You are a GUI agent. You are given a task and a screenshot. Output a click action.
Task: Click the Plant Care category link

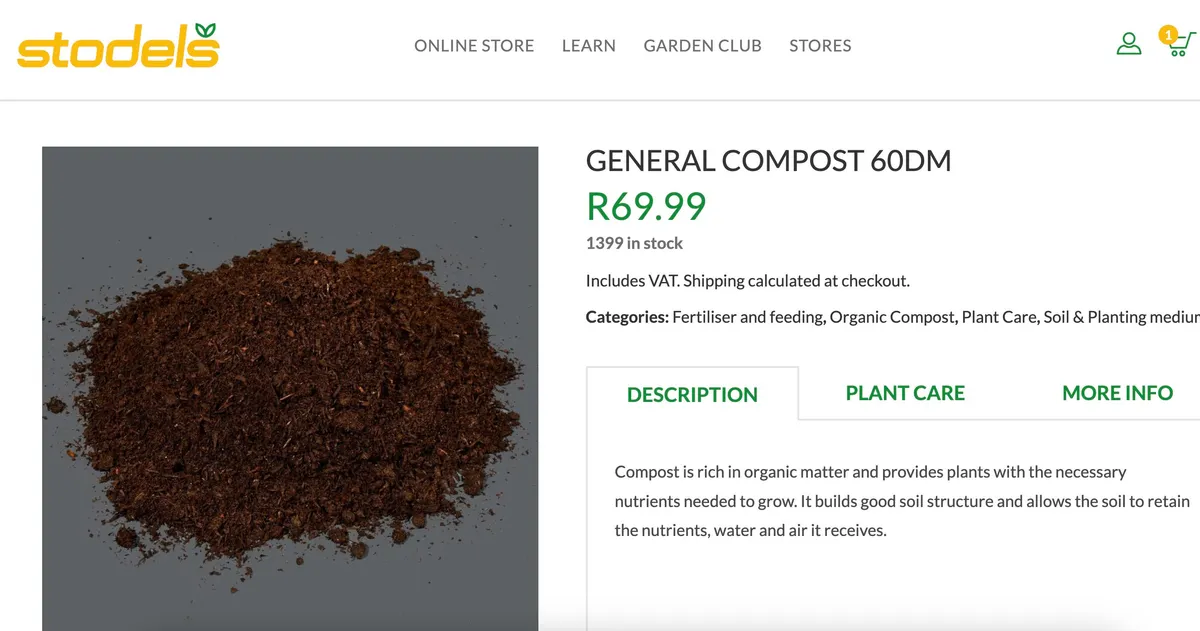click(997, 317)
